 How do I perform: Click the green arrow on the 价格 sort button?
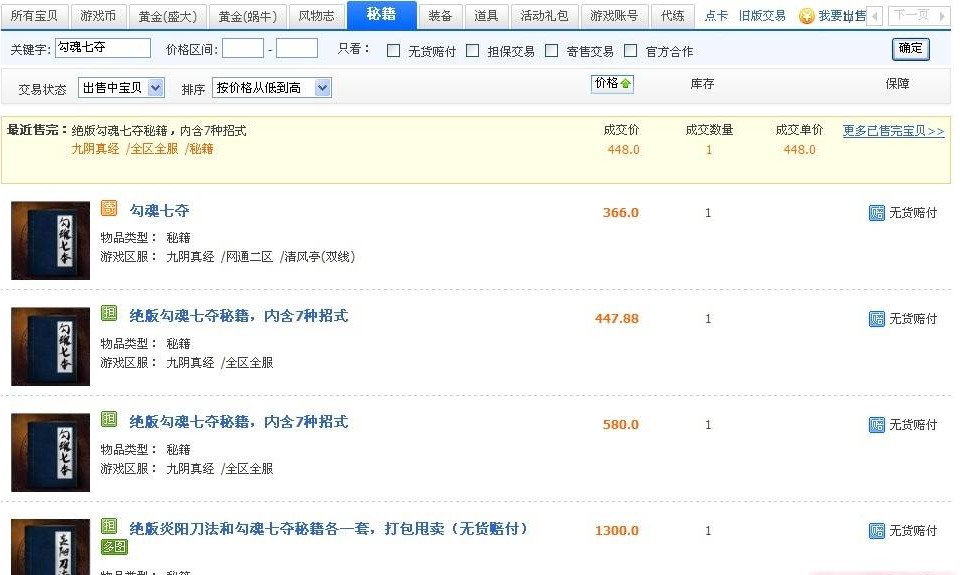626,84
